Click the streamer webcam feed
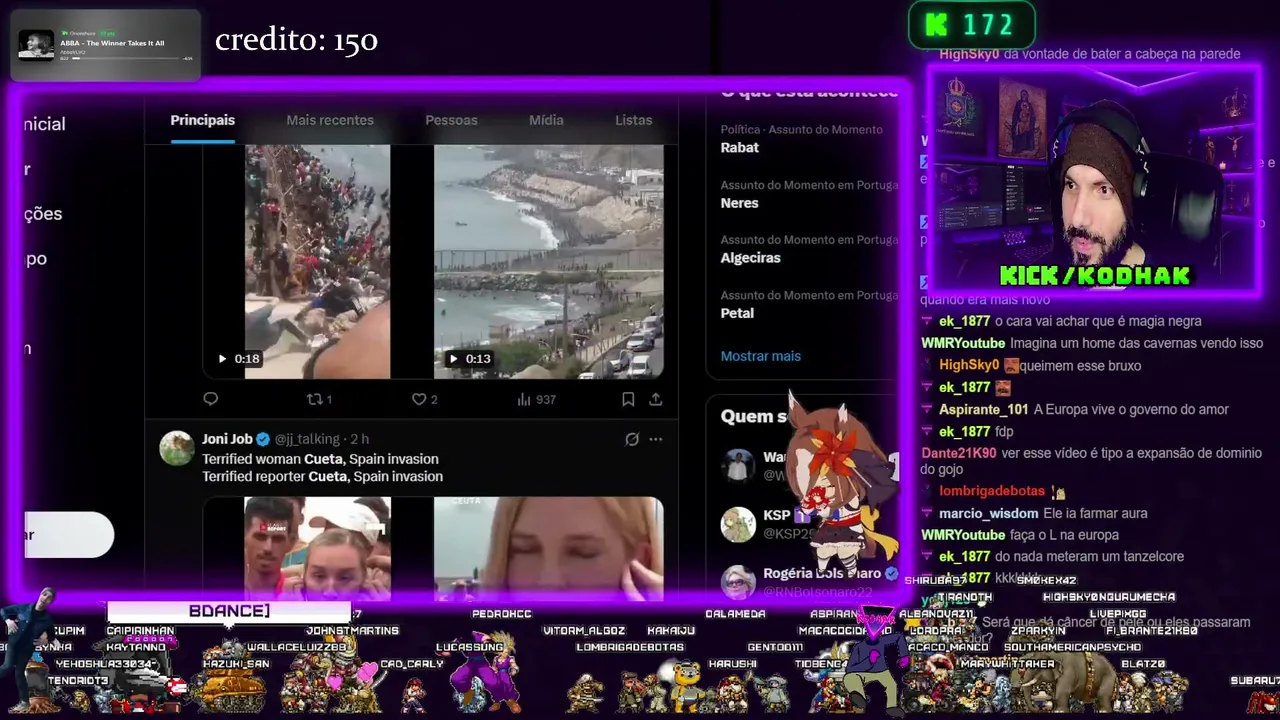This screenshot has height=720, width=1280. click(x=1093, y=180)
